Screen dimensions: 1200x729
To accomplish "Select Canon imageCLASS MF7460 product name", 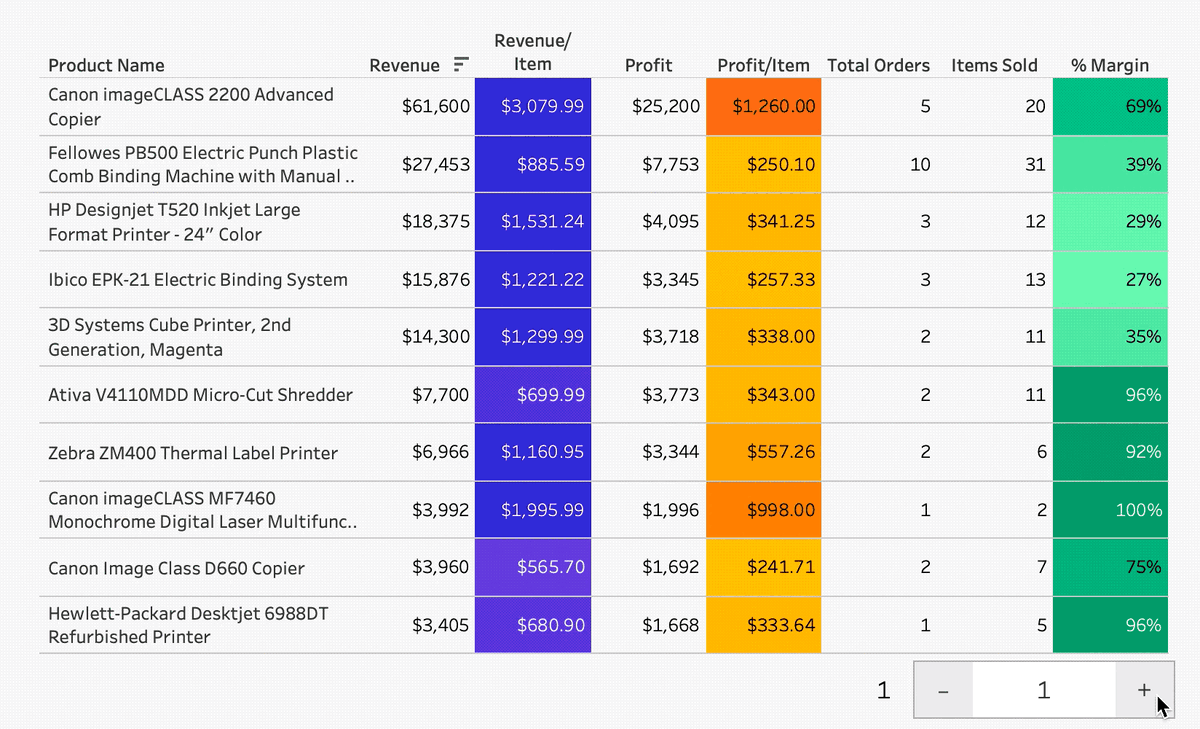I will [x=203, y=510].
